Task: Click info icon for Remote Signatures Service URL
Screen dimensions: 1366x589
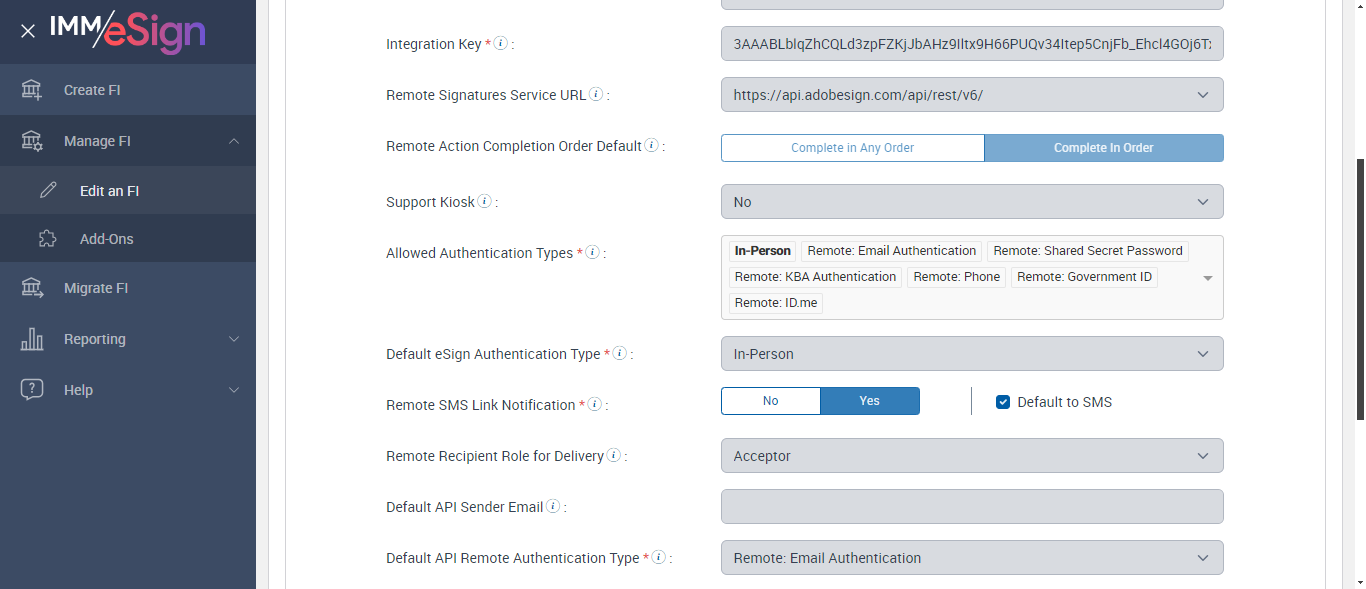Action: coord(596,95)
